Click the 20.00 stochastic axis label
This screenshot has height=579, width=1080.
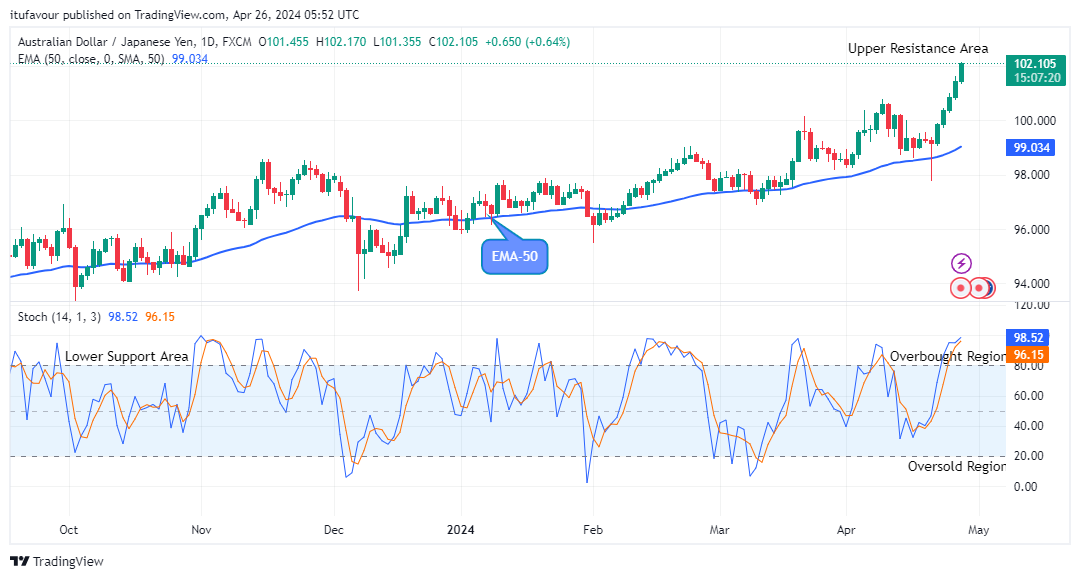pos(1028,456)
